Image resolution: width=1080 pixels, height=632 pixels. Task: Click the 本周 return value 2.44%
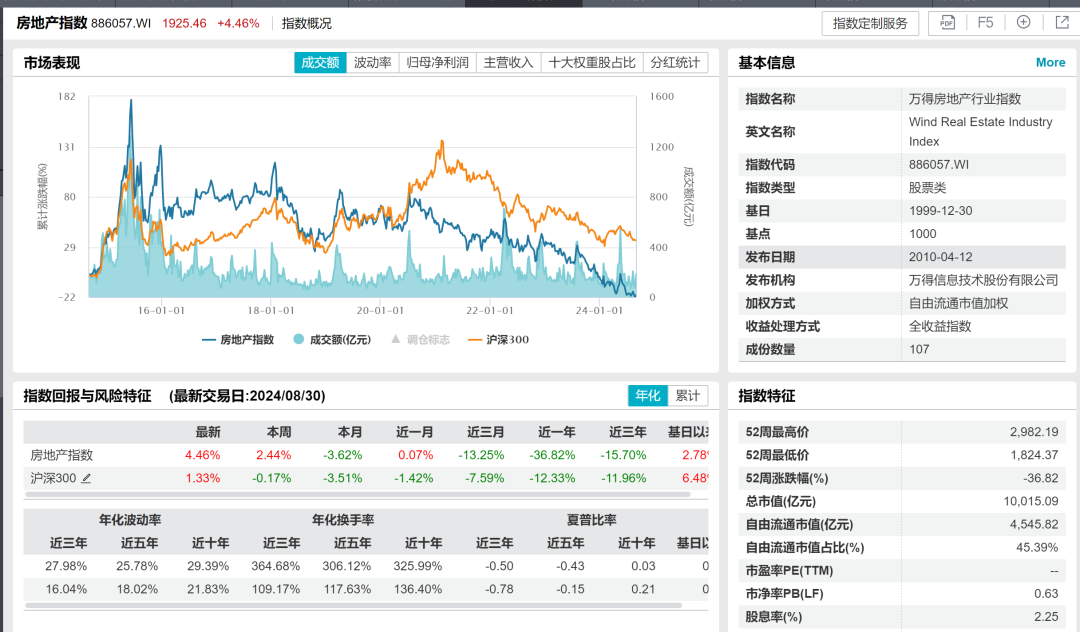[273, 455]
